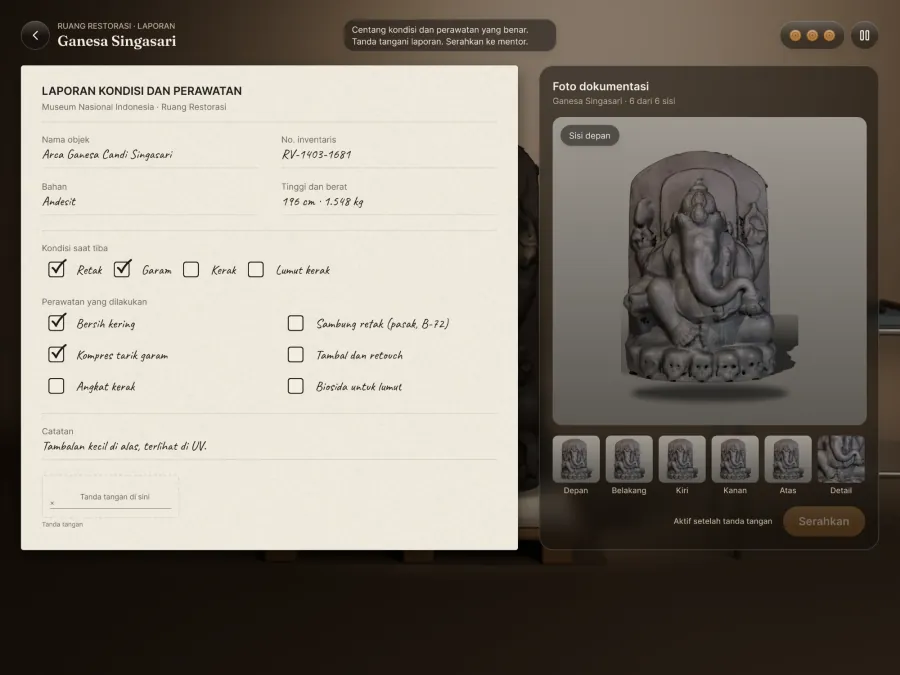Click the Serahkan submit button

click(x=824, y=521)
